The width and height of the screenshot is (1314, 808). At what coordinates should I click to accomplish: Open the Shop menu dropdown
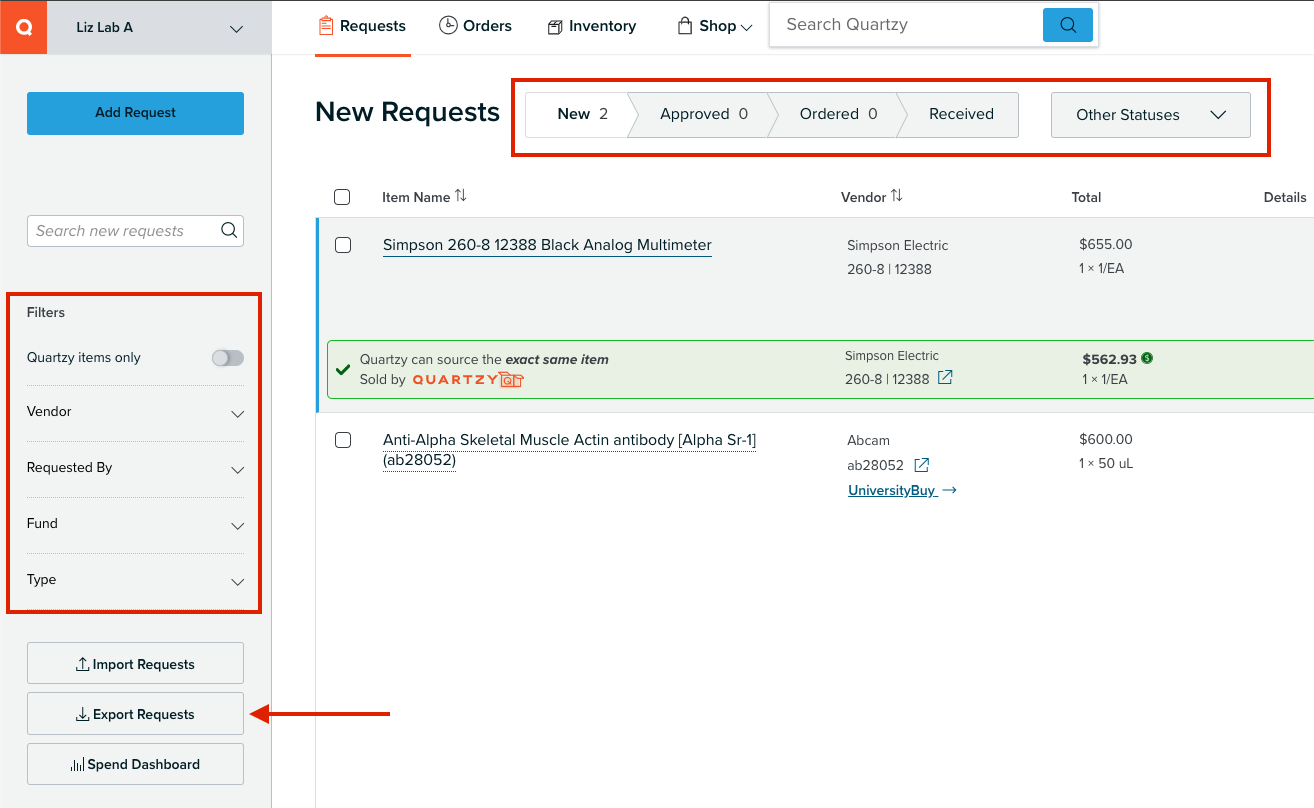click(715, 27)
